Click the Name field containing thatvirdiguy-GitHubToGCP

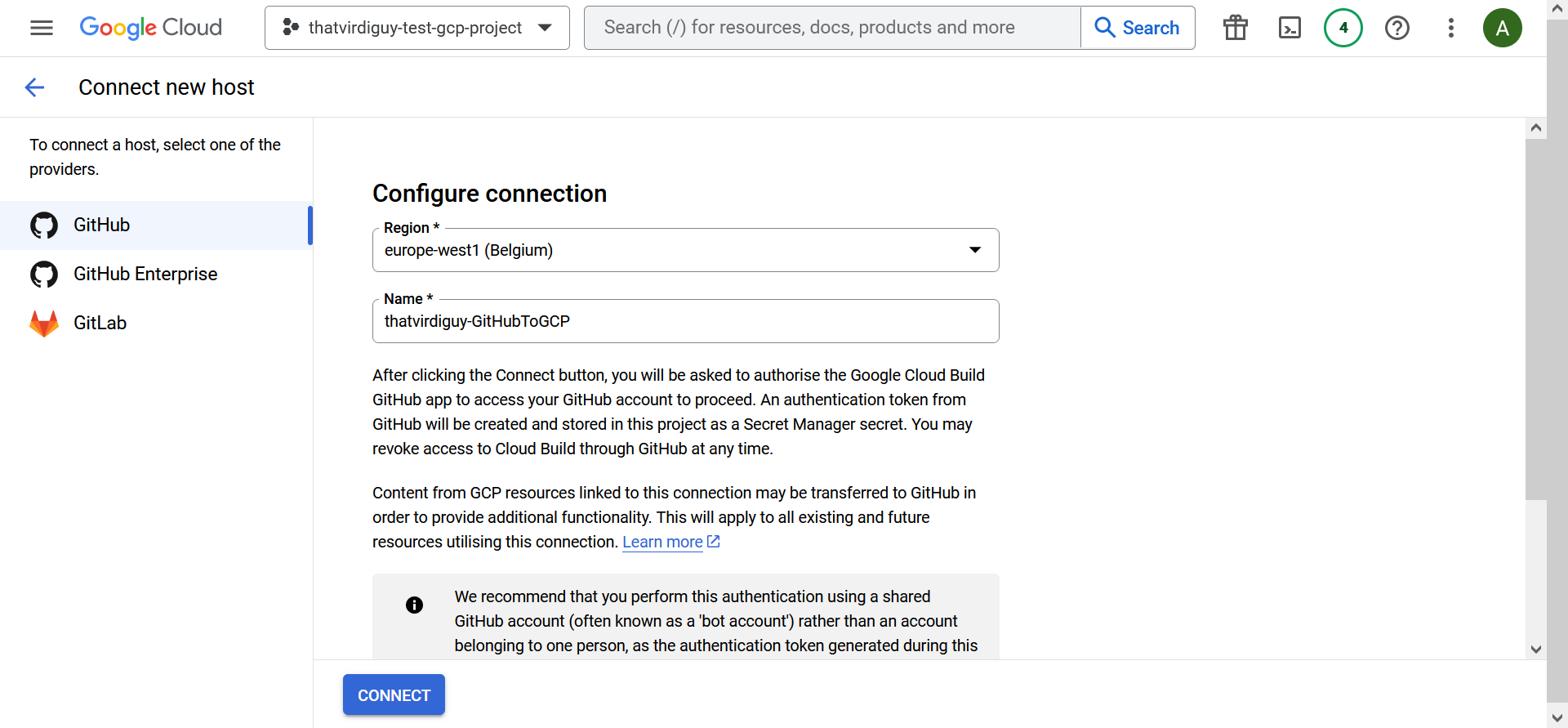coord(686,321)
